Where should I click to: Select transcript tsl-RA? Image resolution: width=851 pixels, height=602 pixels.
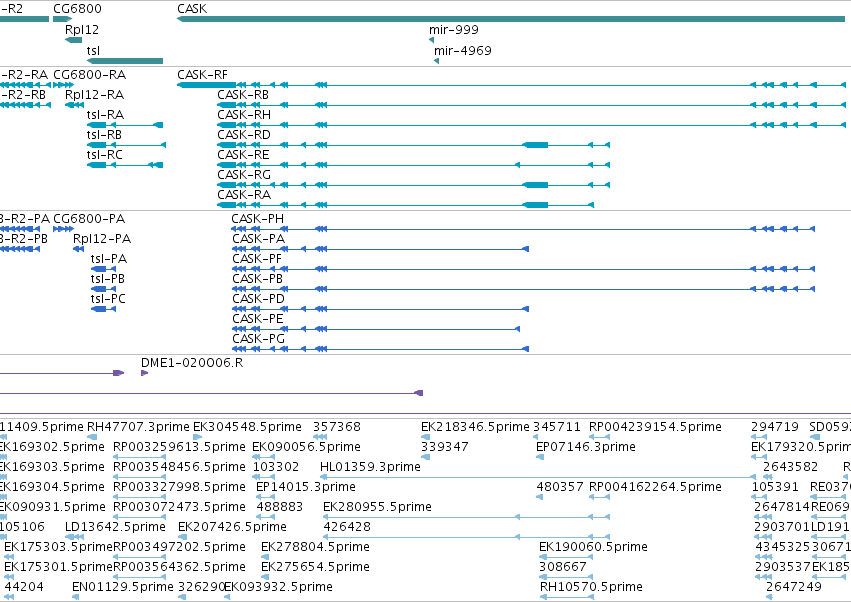pos(125,125)
